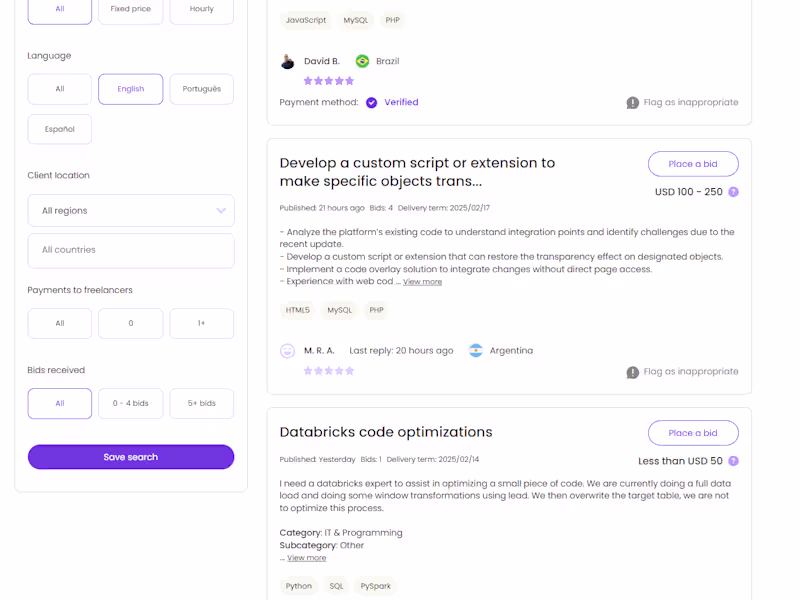Click the Argentina flag icon
800x600 pixels.
(476, 351)
